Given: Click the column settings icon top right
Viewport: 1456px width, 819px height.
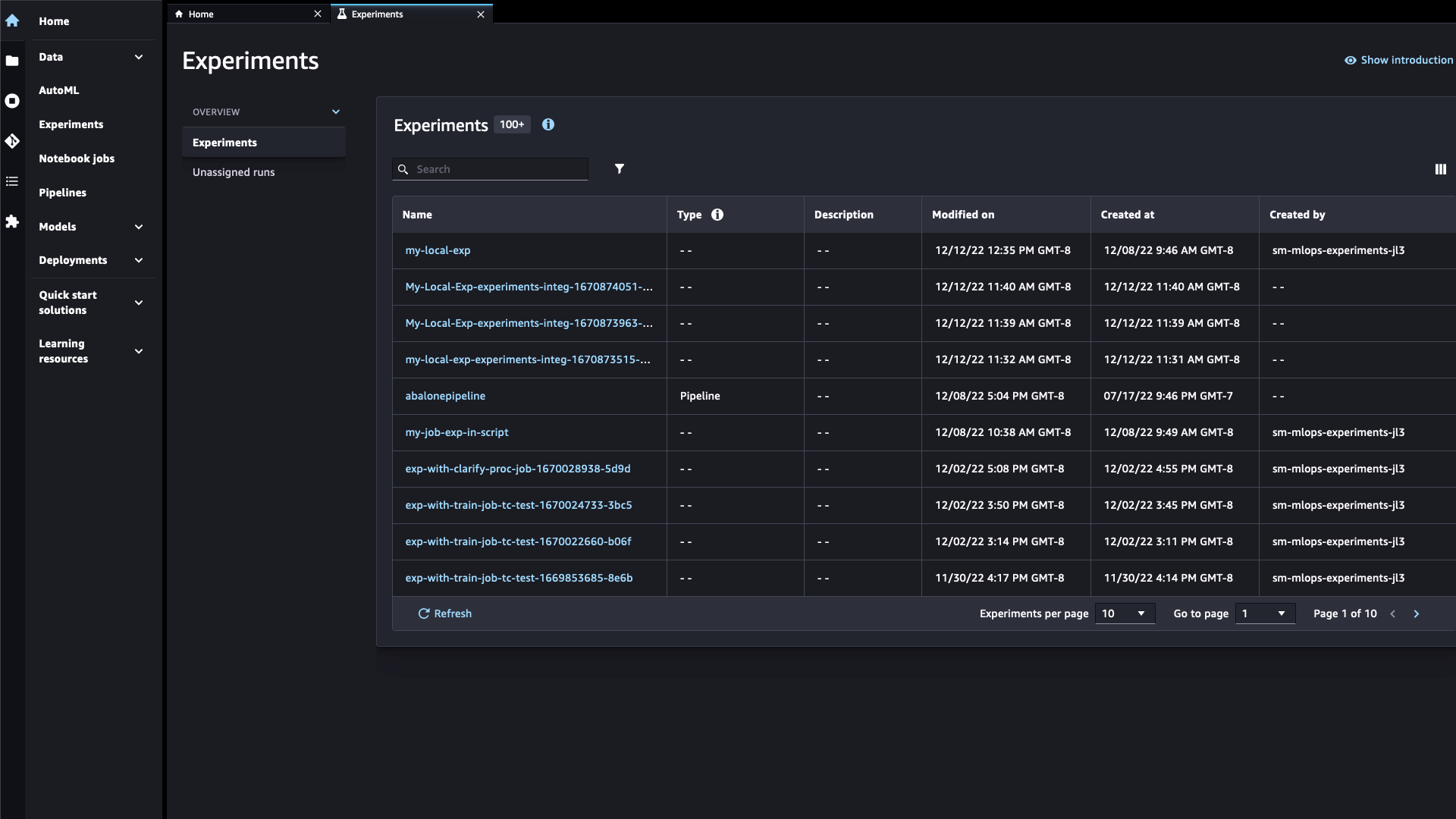Looking at the screenshot, I should 1441,169.
